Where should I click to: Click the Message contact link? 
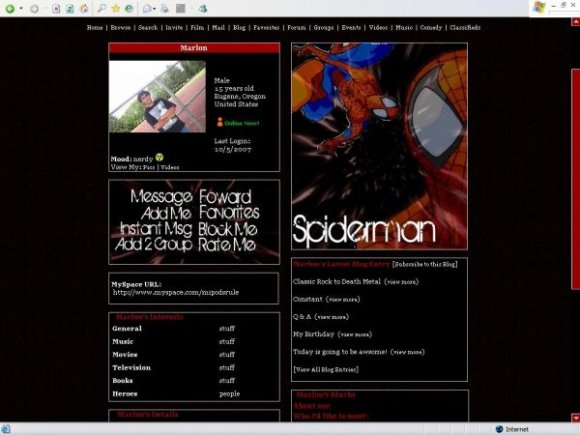(x=161, y=196)
